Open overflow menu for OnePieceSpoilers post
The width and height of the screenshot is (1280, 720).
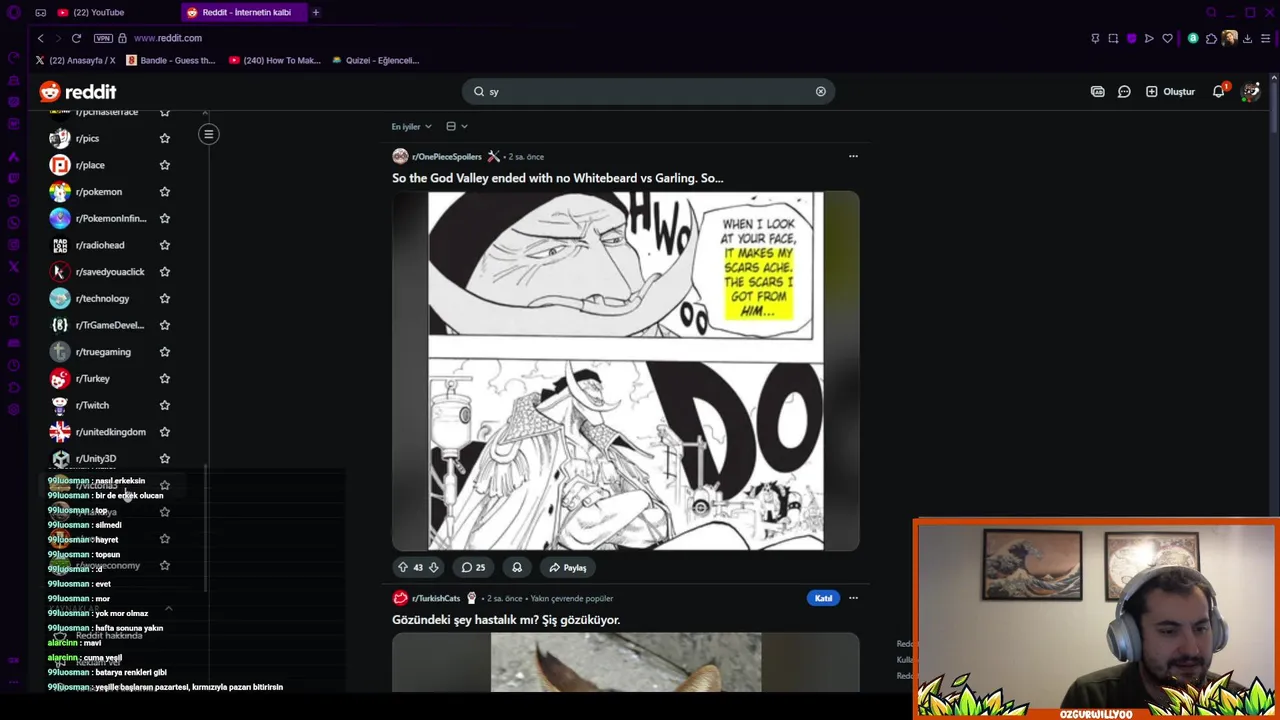pyautogui.click(x=853, y=156)
